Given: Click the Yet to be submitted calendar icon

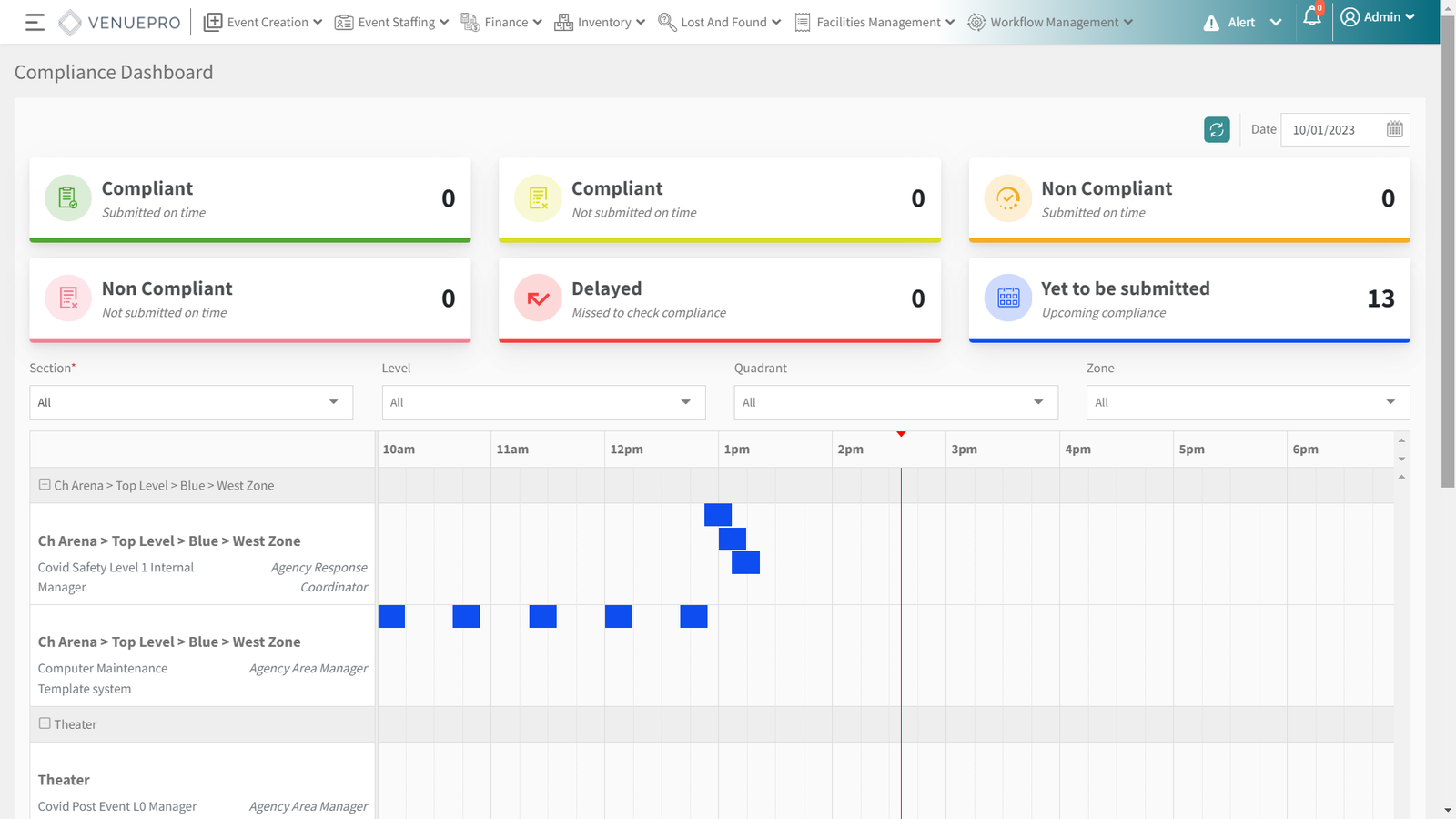Looking at the screenshot, I should (1008, 298).
